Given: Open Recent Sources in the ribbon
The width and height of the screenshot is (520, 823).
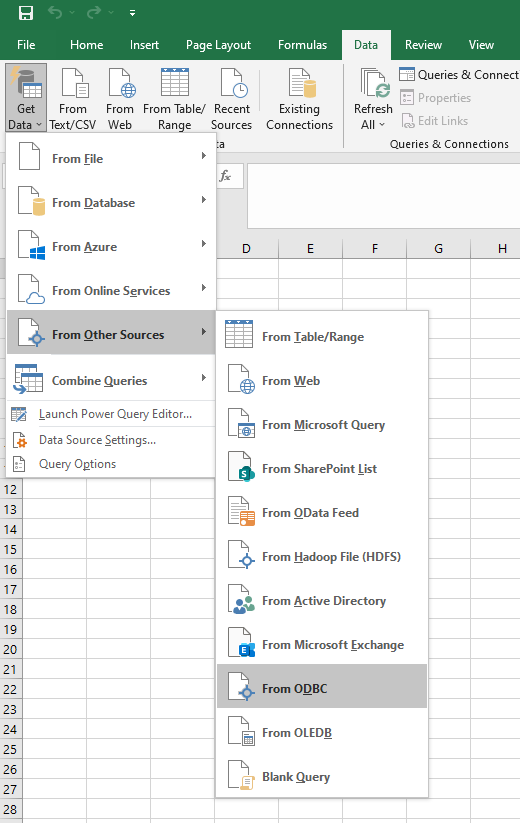Looking at the screenshot, I should click(231, 98).
